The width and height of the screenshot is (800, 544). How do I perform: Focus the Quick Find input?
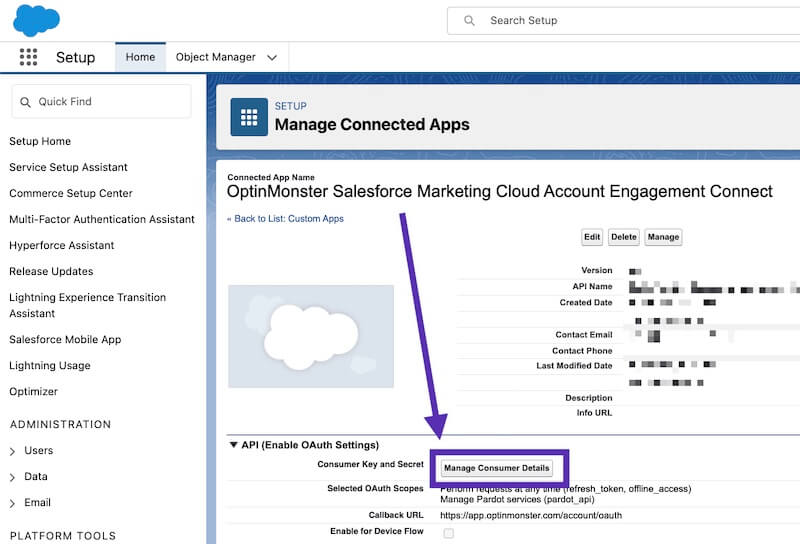[x=102, y=102]
